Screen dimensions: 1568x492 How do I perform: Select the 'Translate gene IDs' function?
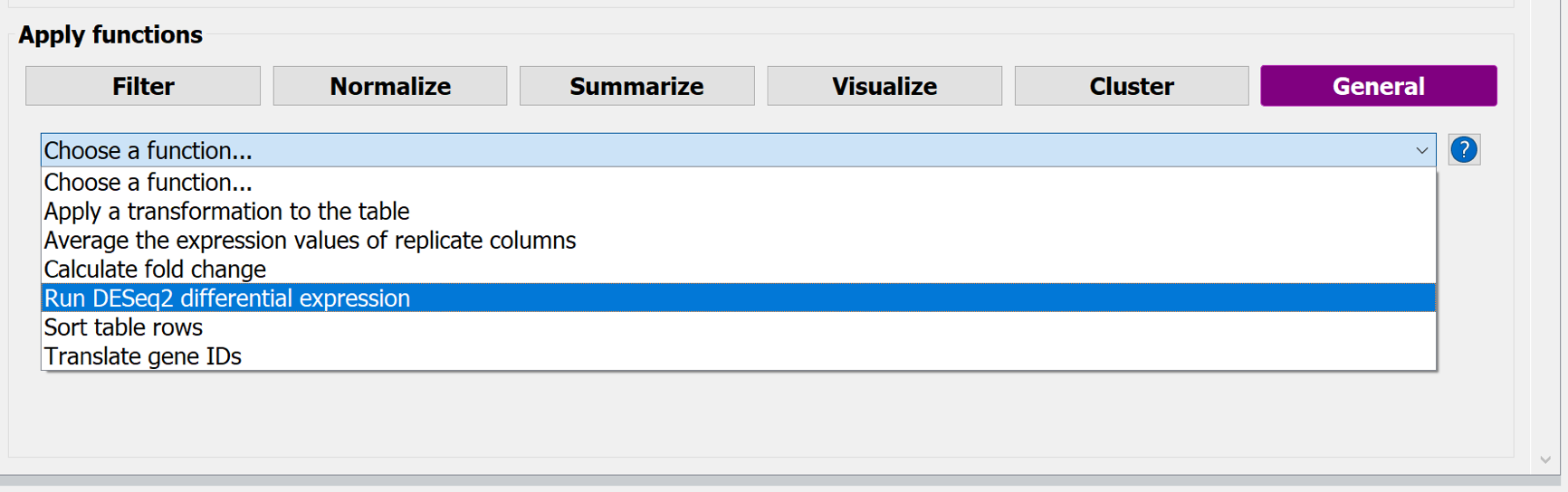(x=142, y=356)
